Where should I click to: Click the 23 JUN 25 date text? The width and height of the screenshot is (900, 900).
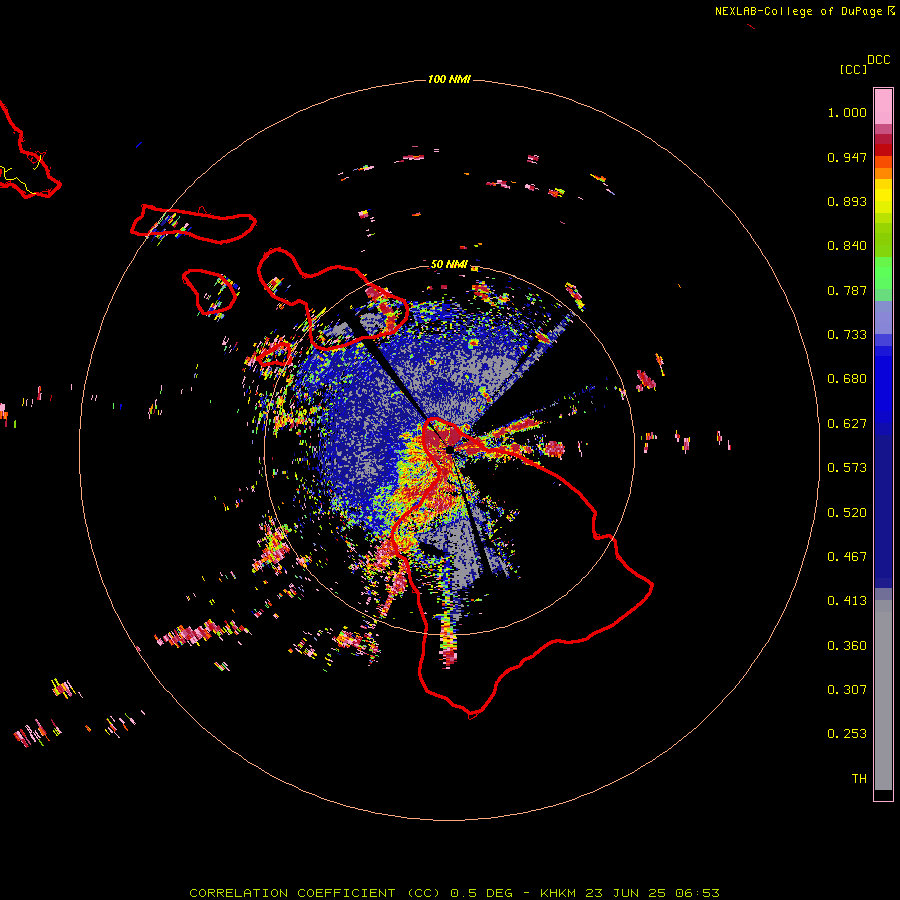[626, 893]
